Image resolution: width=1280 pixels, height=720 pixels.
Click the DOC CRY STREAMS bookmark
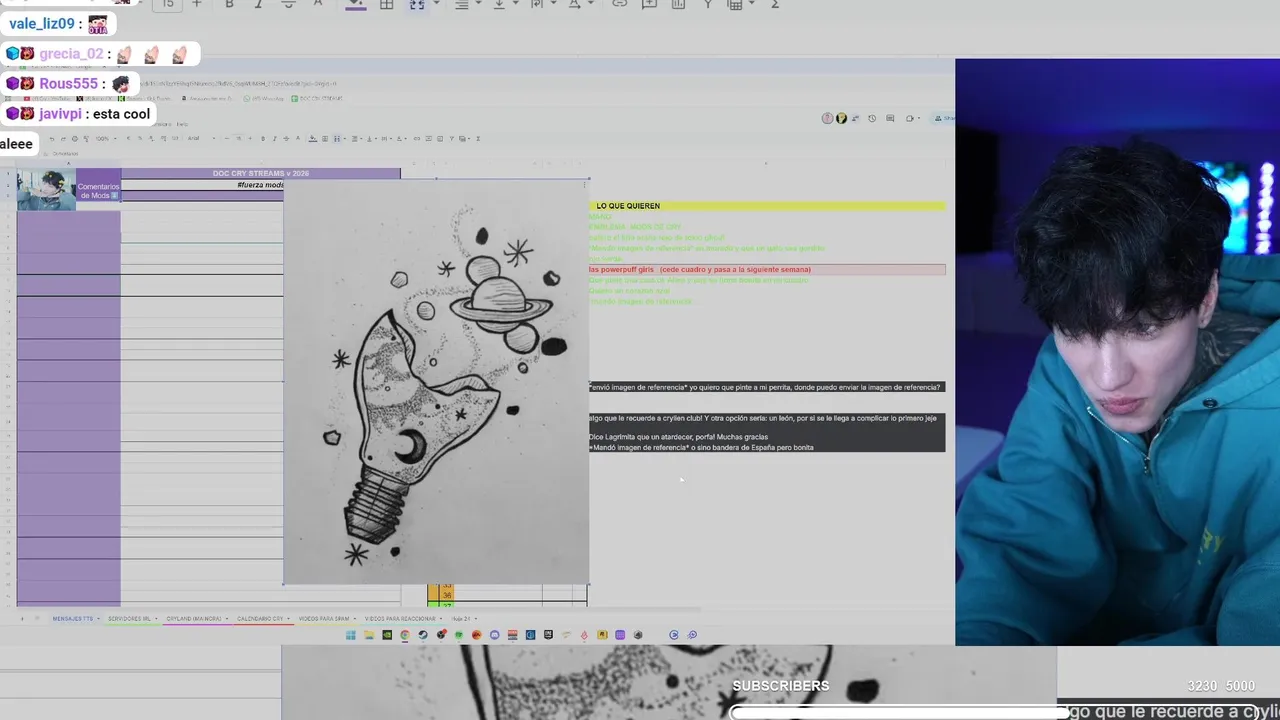tap(317, 98)
